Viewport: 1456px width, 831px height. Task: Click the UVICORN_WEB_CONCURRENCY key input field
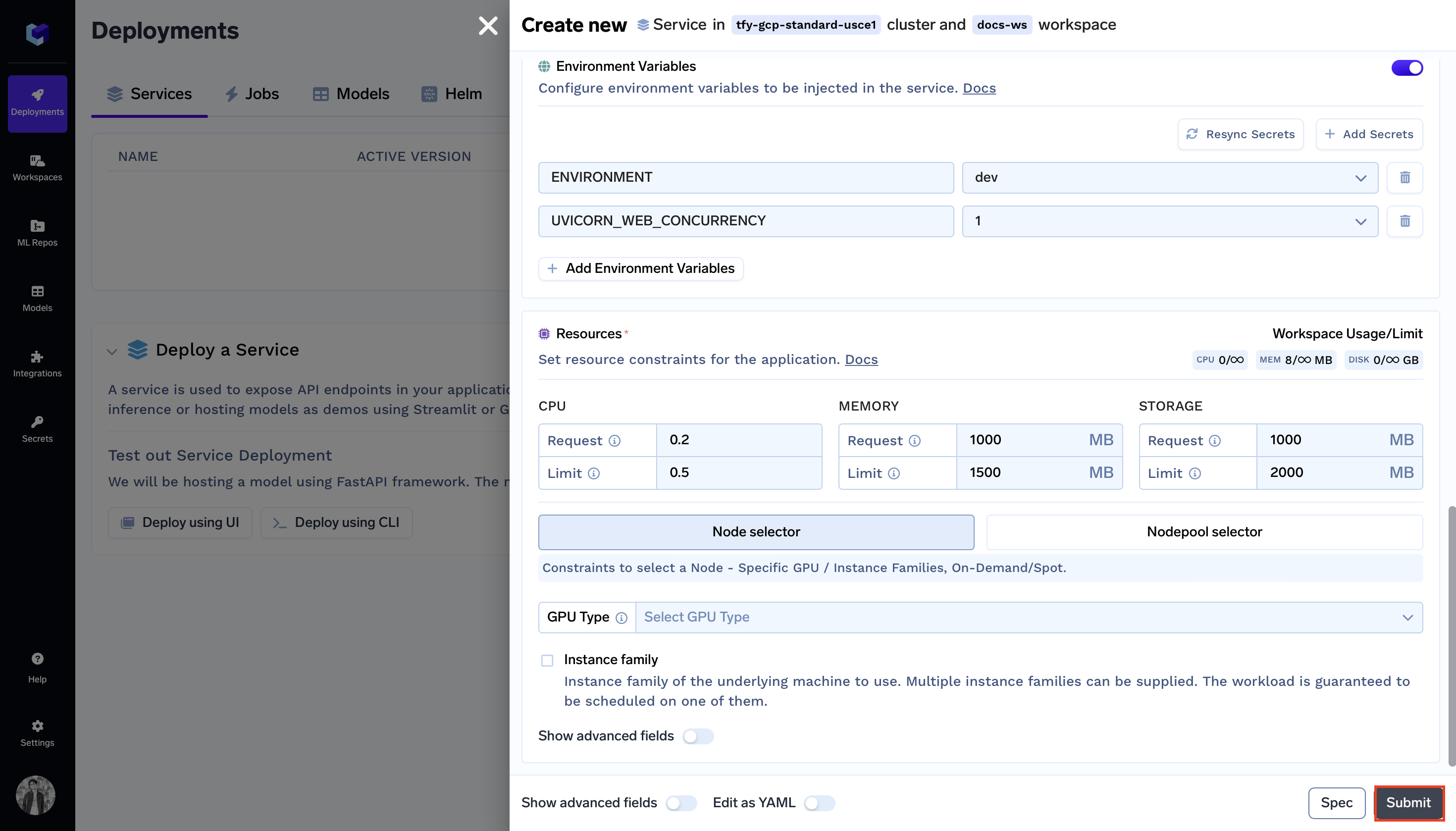point(745,221)
